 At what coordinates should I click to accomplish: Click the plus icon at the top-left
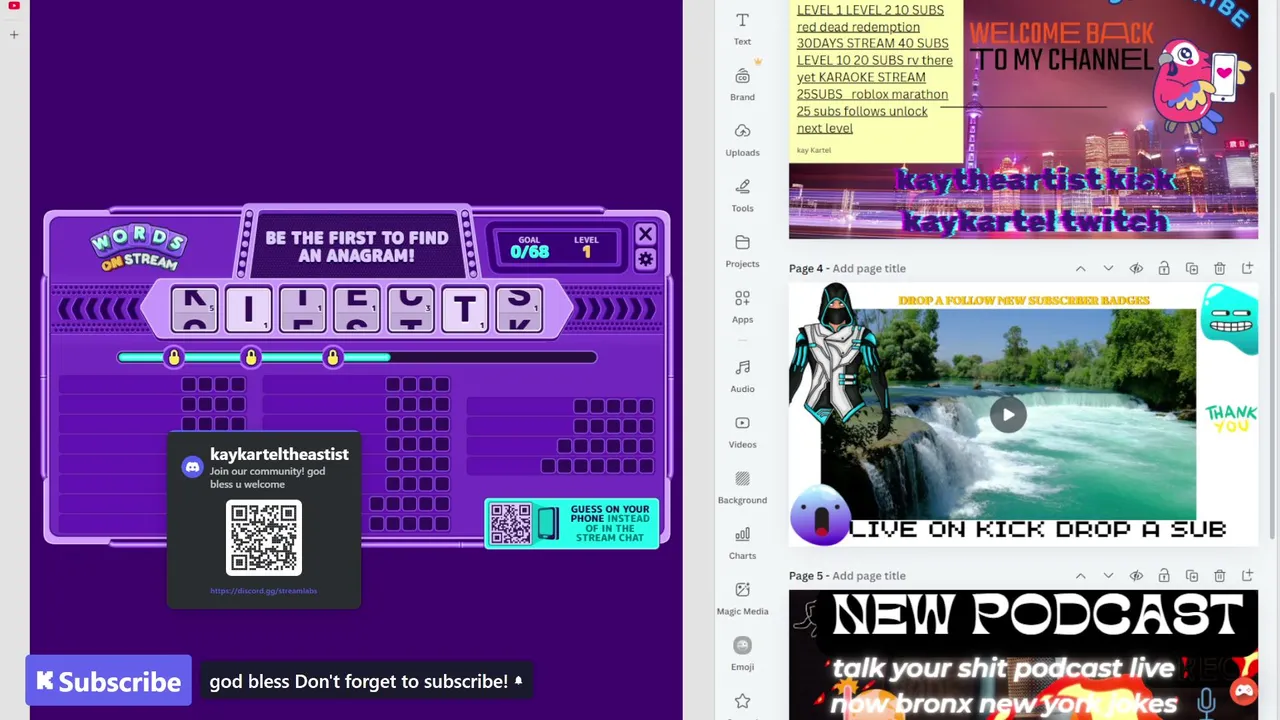coord(14,35)
